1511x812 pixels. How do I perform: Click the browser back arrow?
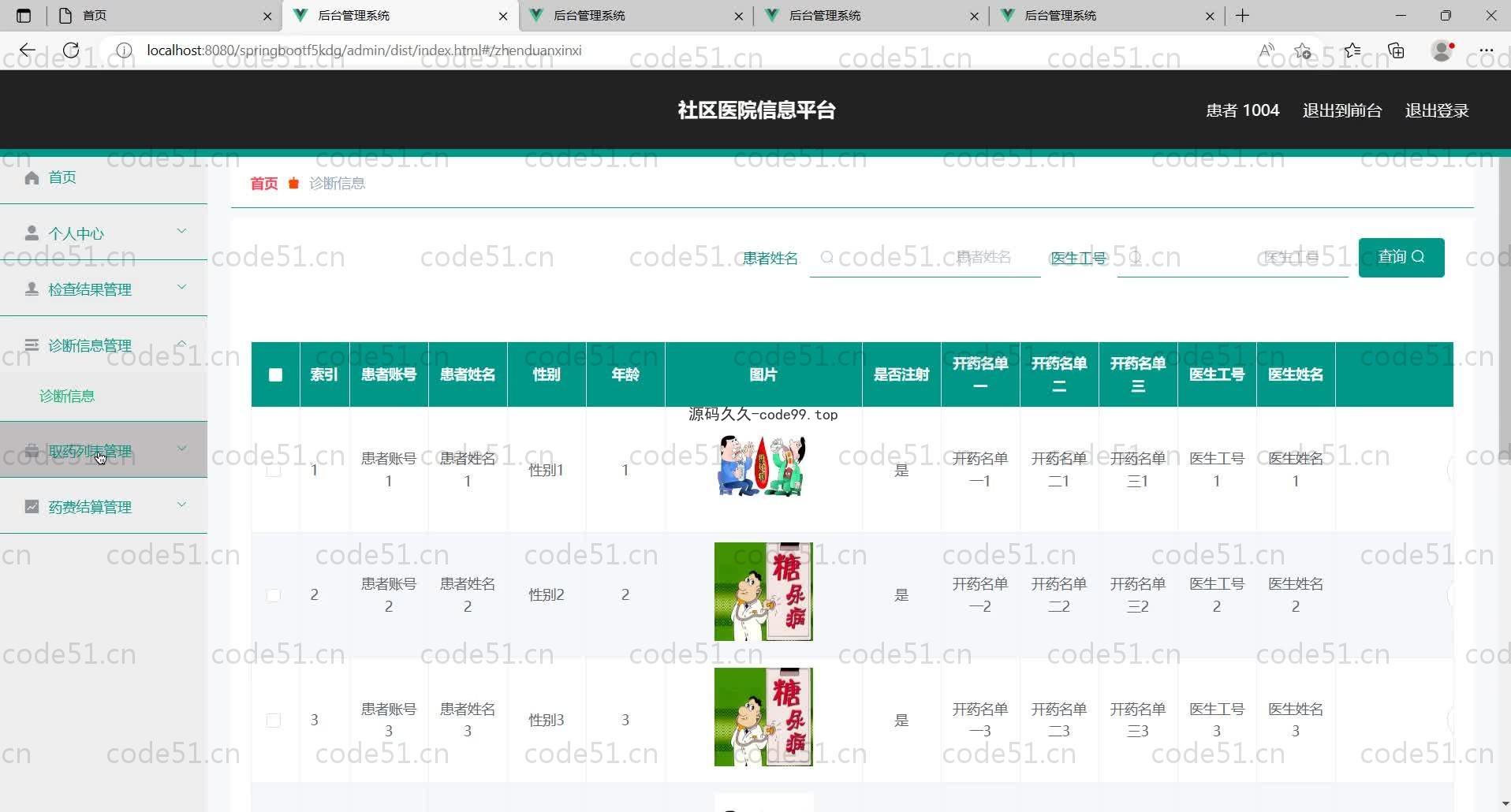pyautogui.click(x=27, y=50)
